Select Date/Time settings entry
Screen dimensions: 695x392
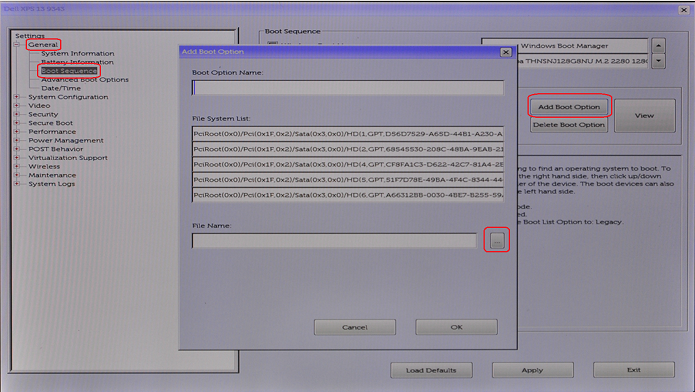click(61, 88)
